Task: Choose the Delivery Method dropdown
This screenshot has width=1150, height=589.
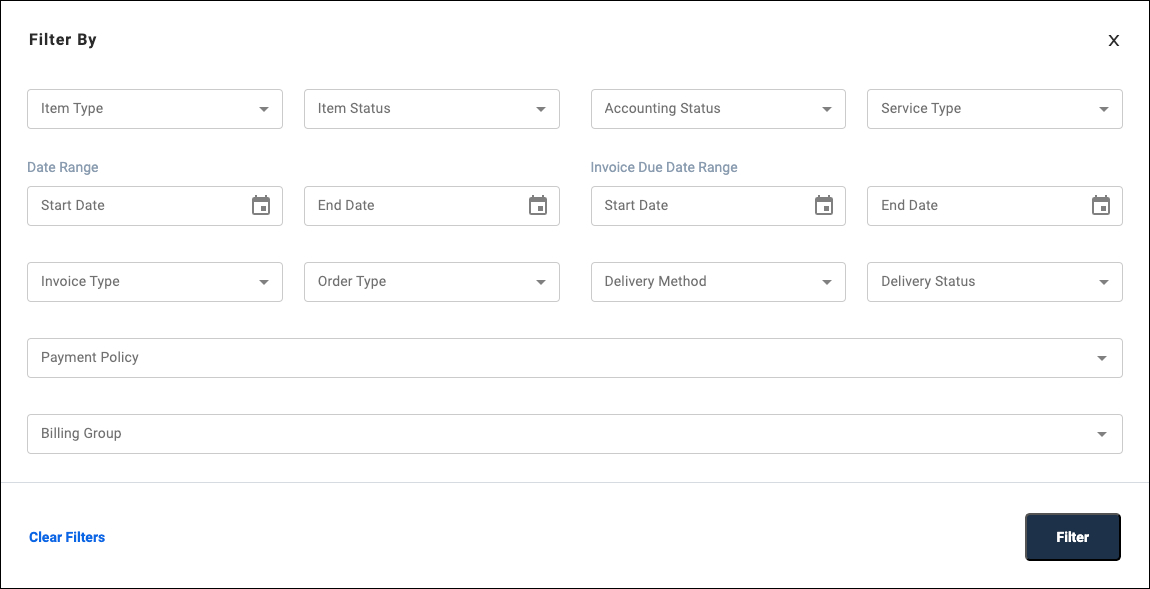Action: 718,282
